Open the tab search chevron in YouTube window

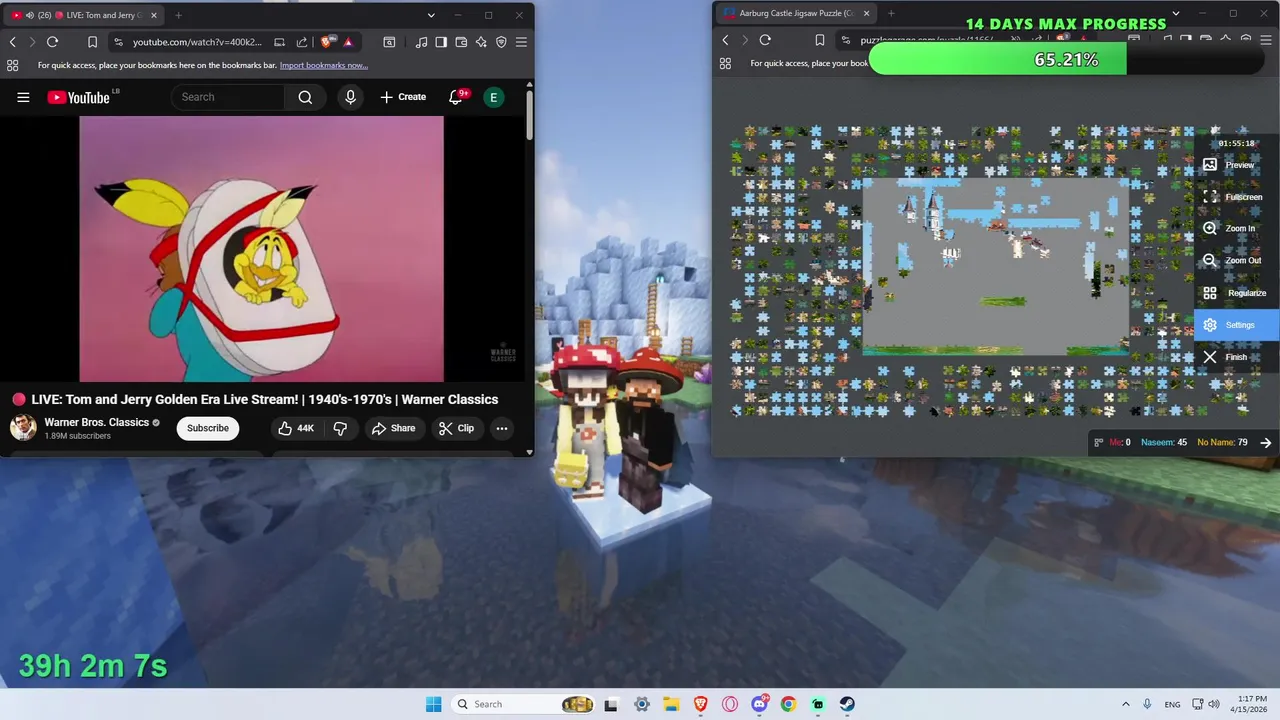tap(431, 15)
